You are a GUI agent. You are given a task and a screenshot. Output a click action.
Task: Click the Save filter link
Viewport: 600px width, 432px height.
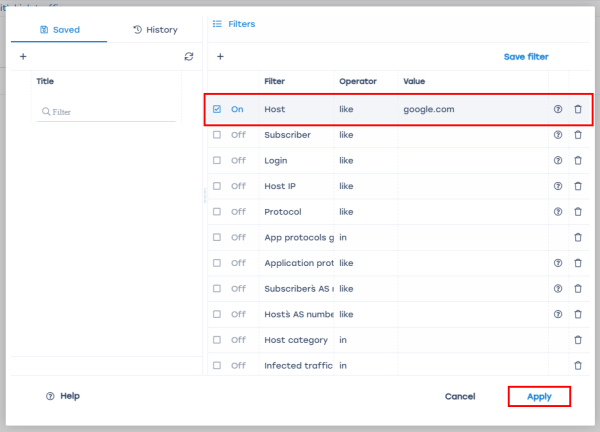(525, 57)
